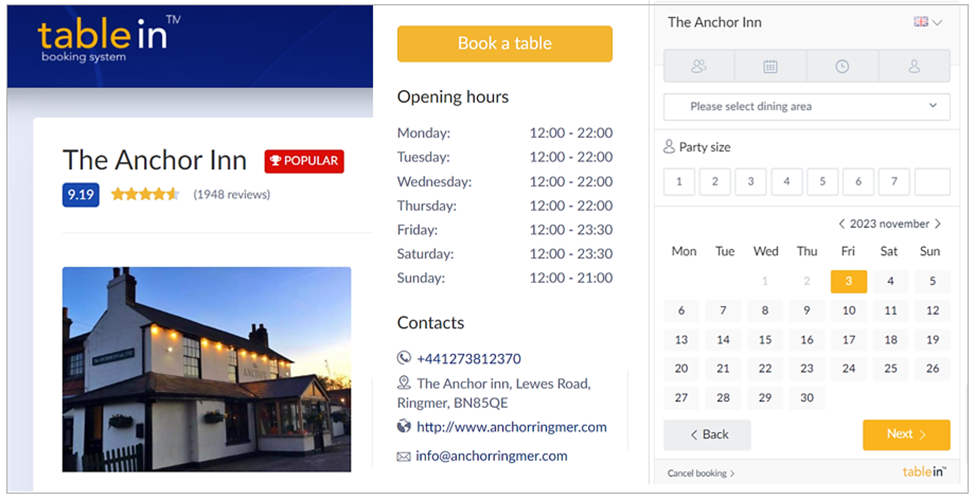Open the clock time step icon
This screenshot has width=975, height=499.
(842, 66)
